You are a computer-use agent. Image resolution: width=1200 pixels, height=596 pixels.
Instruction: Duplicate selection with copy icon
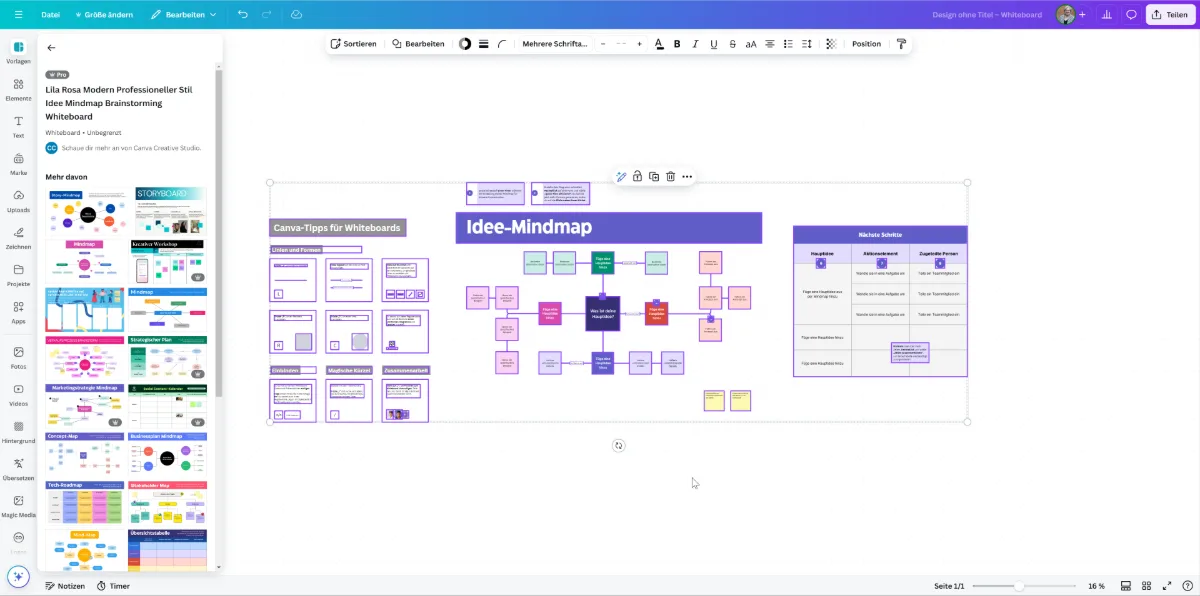coord(654,177)
